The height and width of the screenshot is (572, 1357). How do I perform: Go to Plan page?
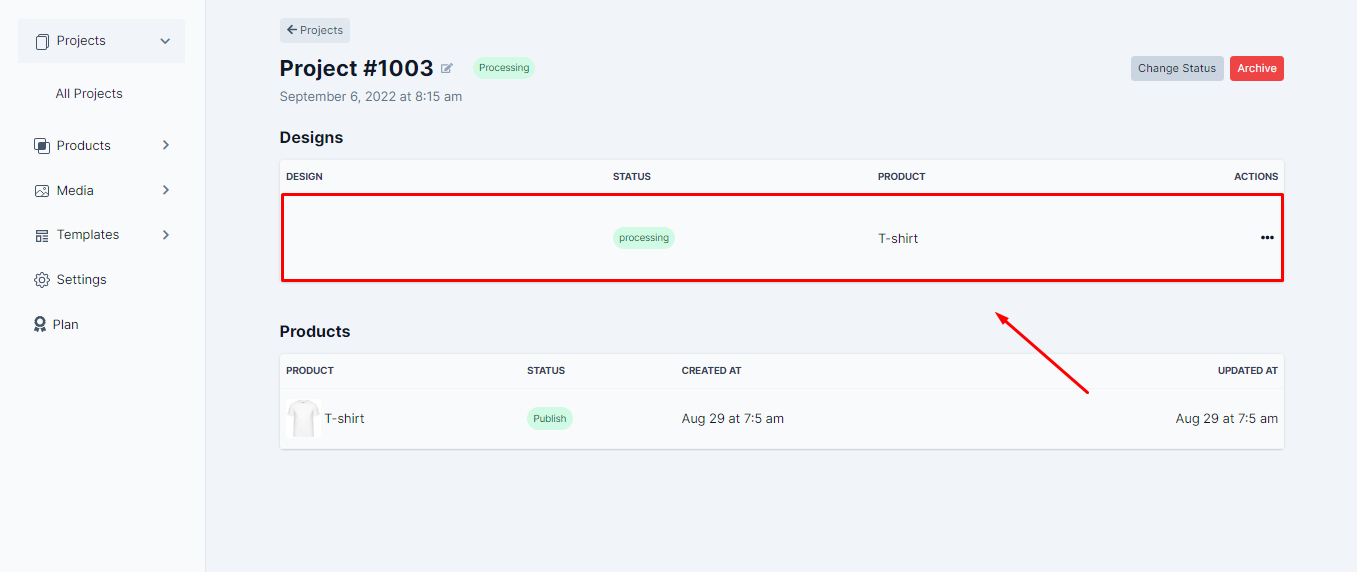pos(65,324)
